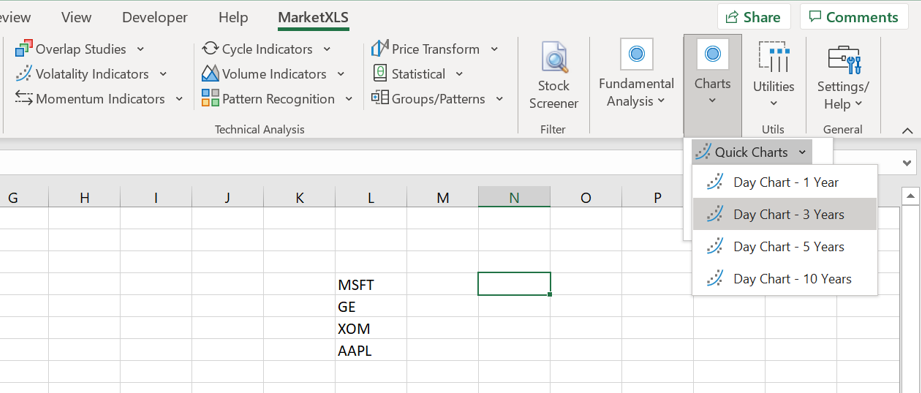Click the Pattern Recognition icon
The height and width of the screenshot is (393, 921).
tap(210, 98)
